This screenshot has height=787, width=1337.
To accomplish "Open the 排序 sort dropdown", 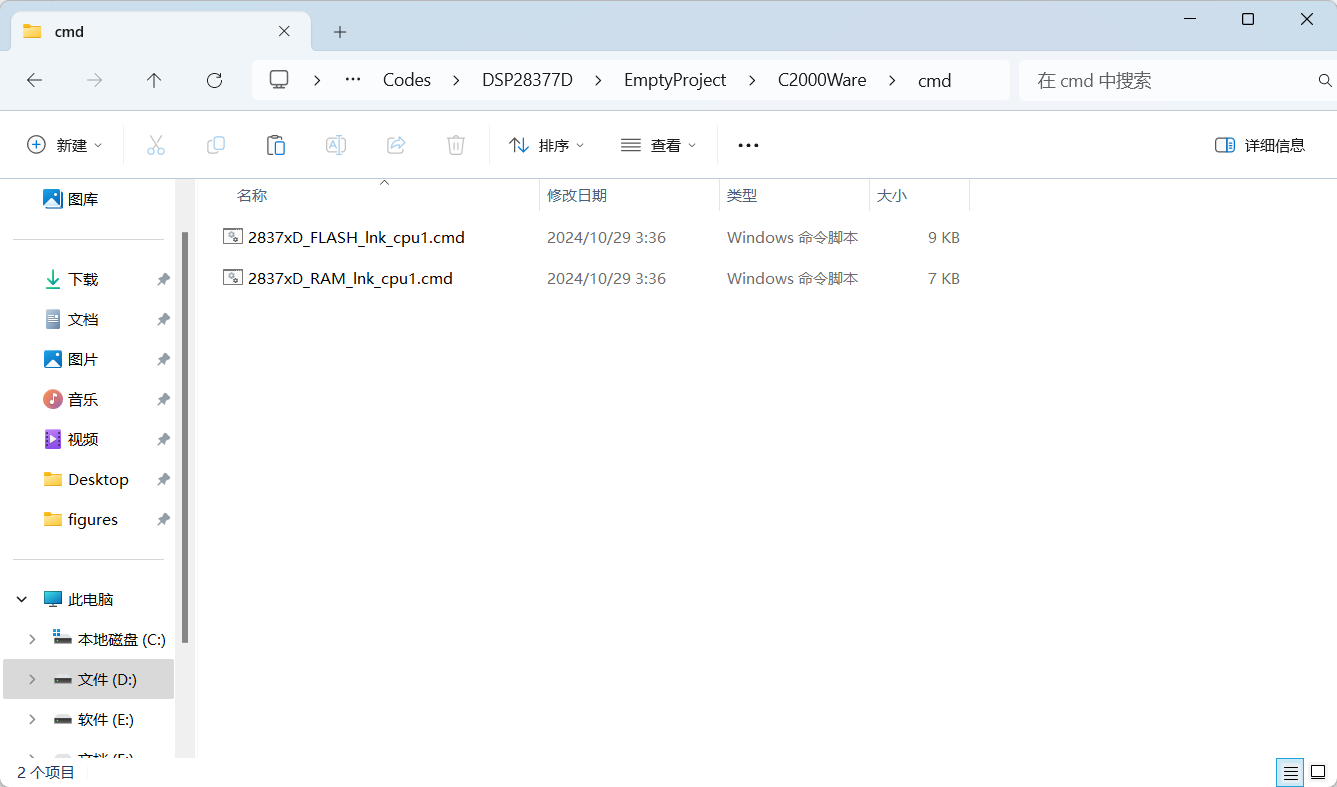I will (546, 145).
